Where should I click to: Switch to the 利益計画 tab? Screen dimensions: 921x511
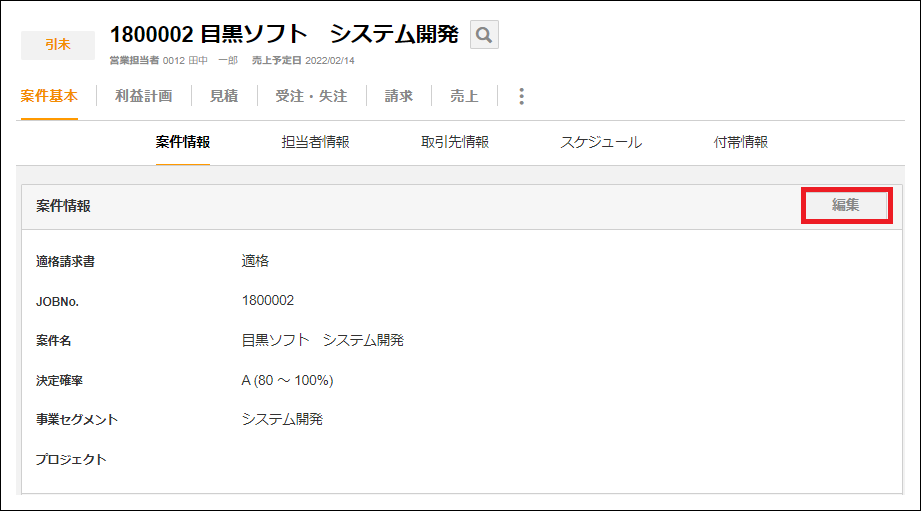point(143,97)
